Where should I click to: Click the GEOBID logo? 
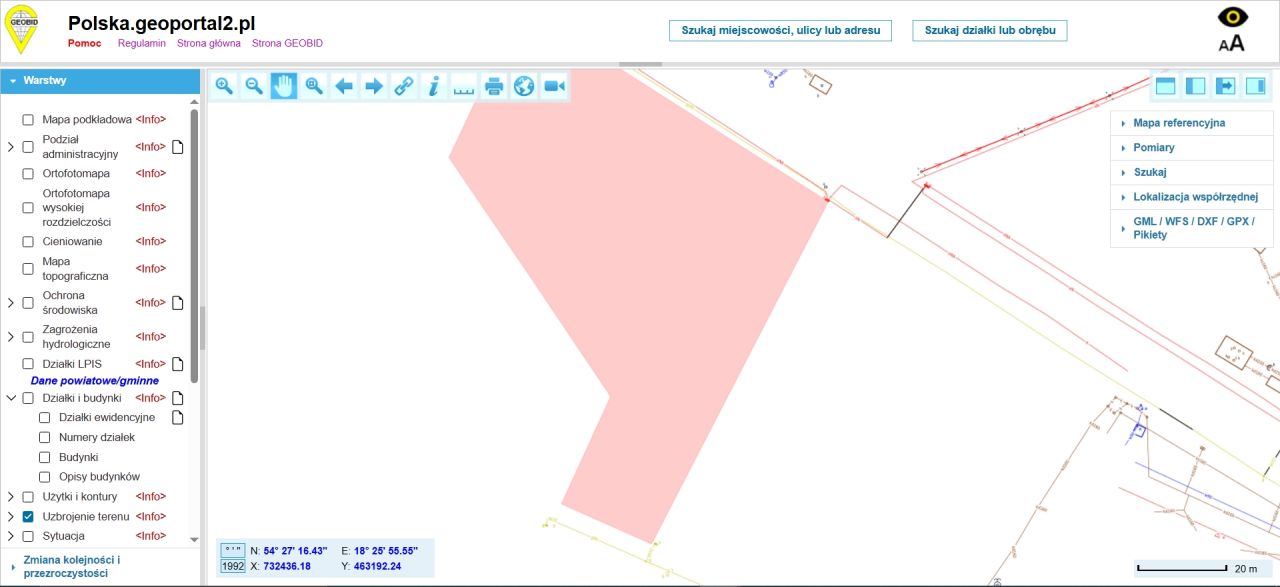point(21,29)
